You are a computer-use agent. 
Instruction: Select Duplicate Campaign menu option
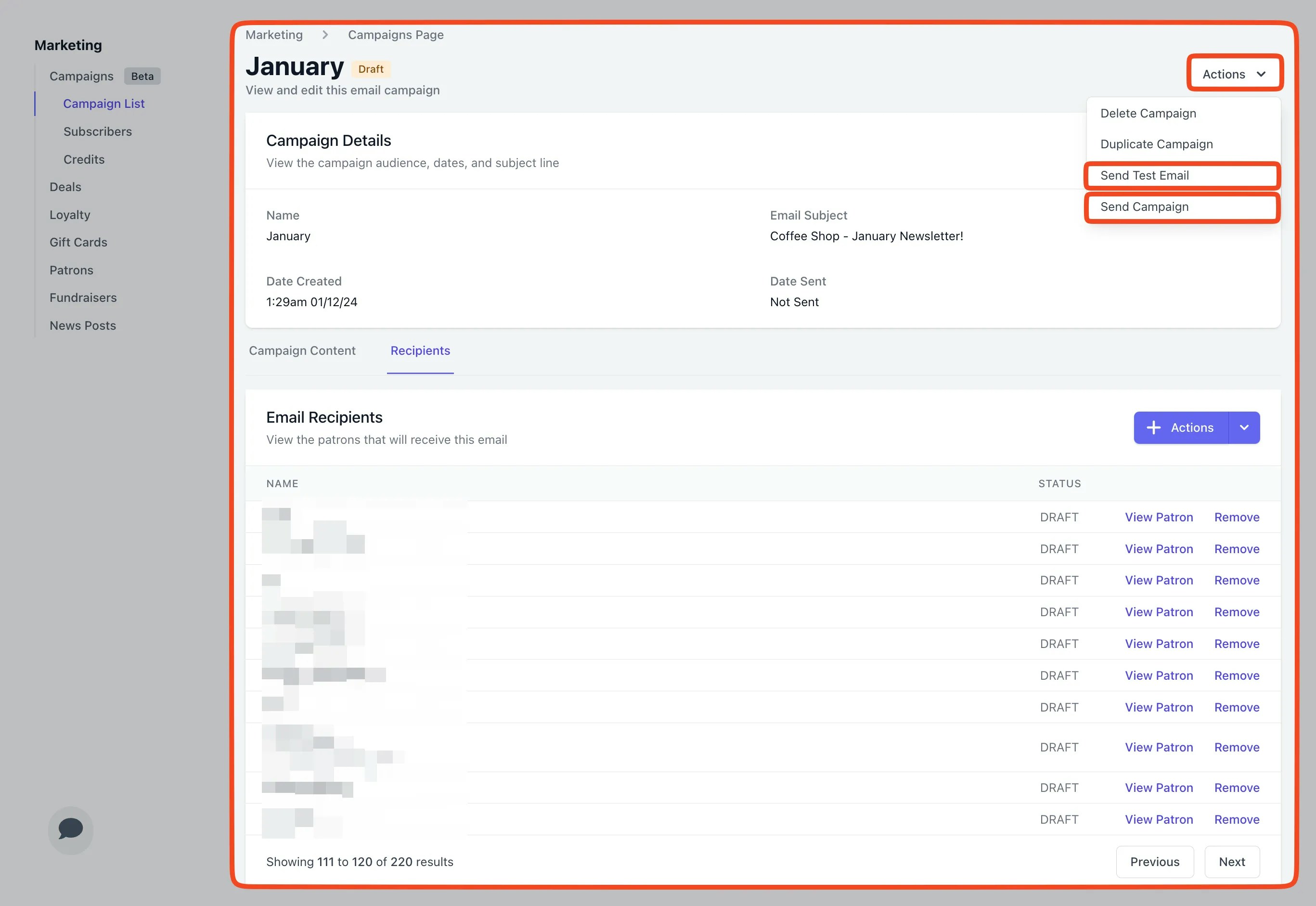[x=1156, y=144]
